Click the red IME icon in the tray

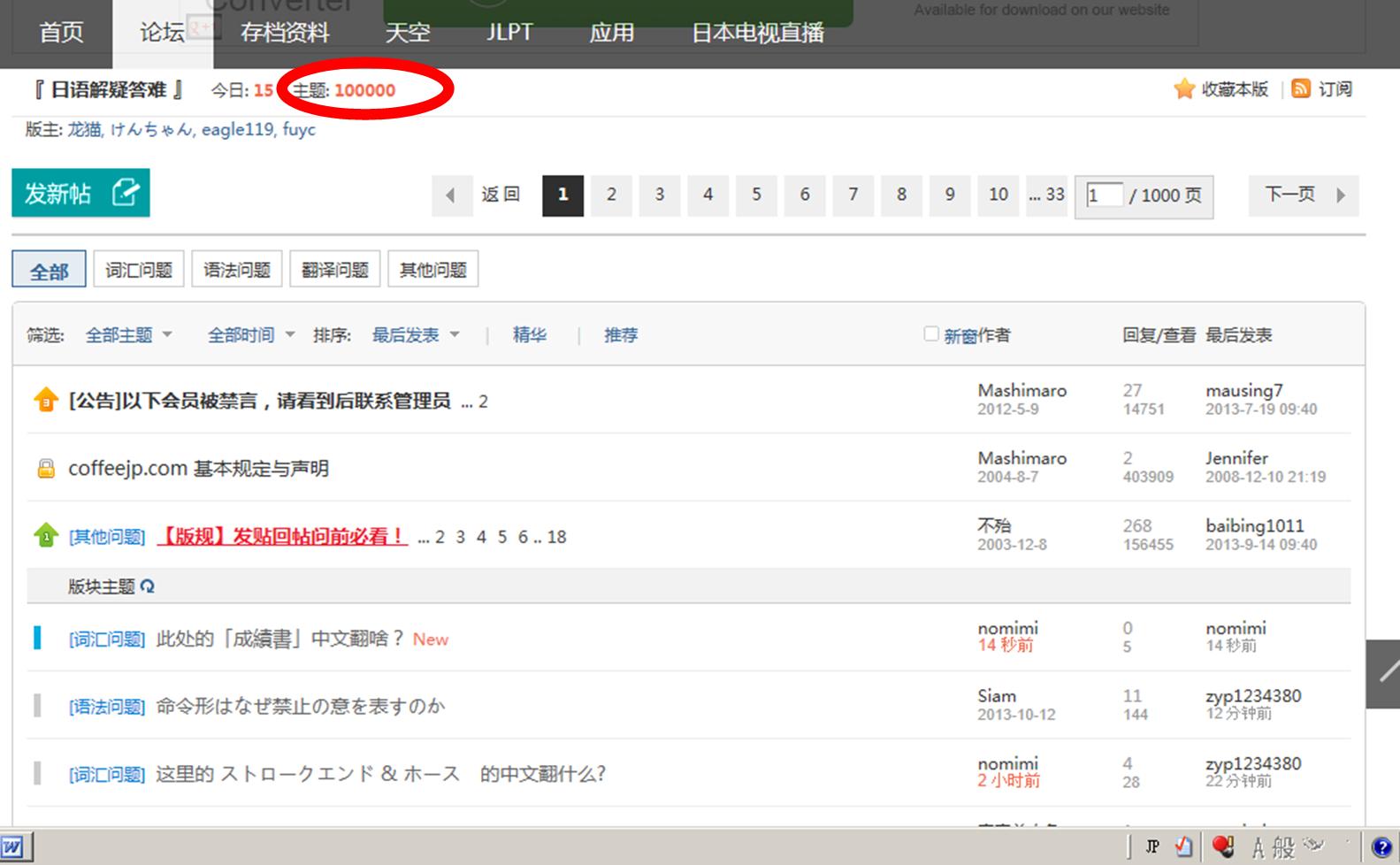tap(1223, 846)
